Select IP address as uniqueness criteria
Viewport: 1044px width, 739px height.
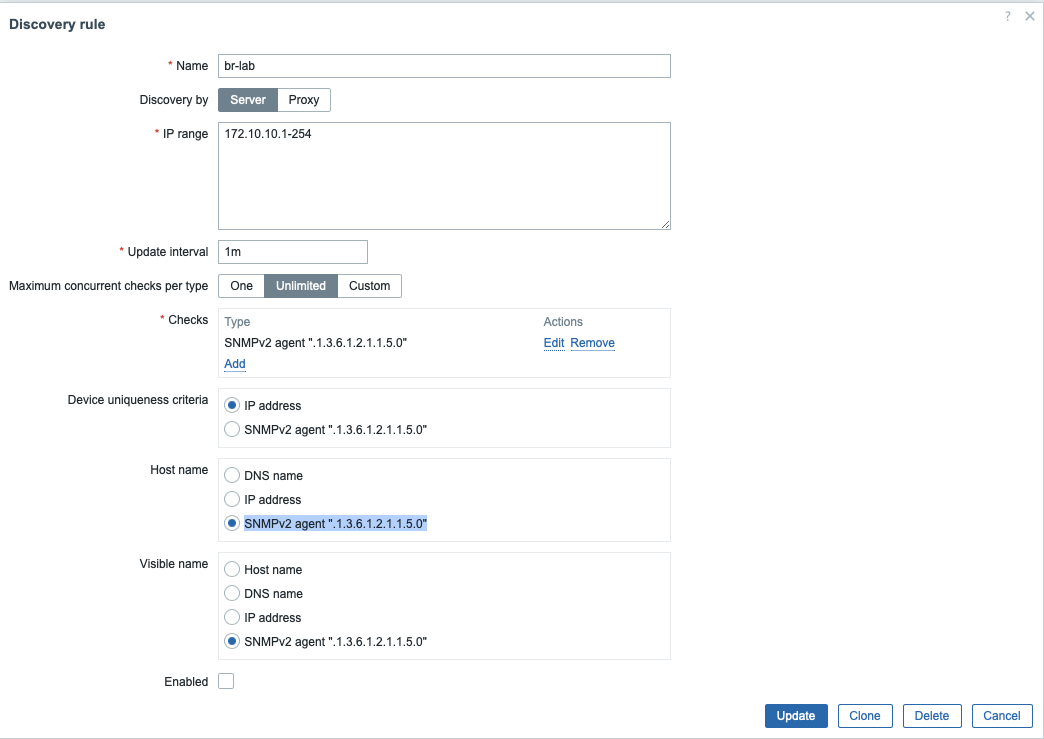[233, 406]
